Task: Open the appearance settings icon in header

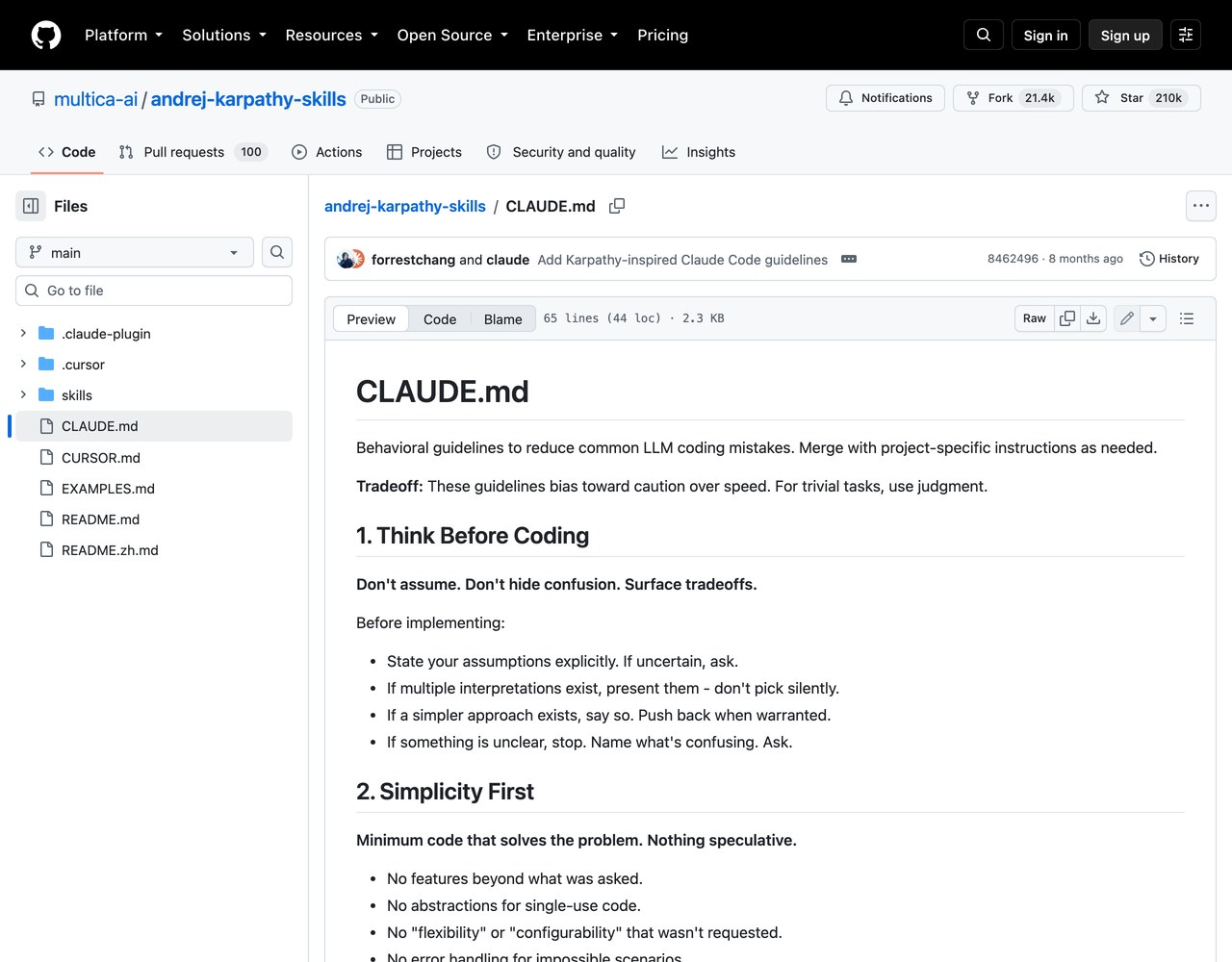Action: [1186, 35]
